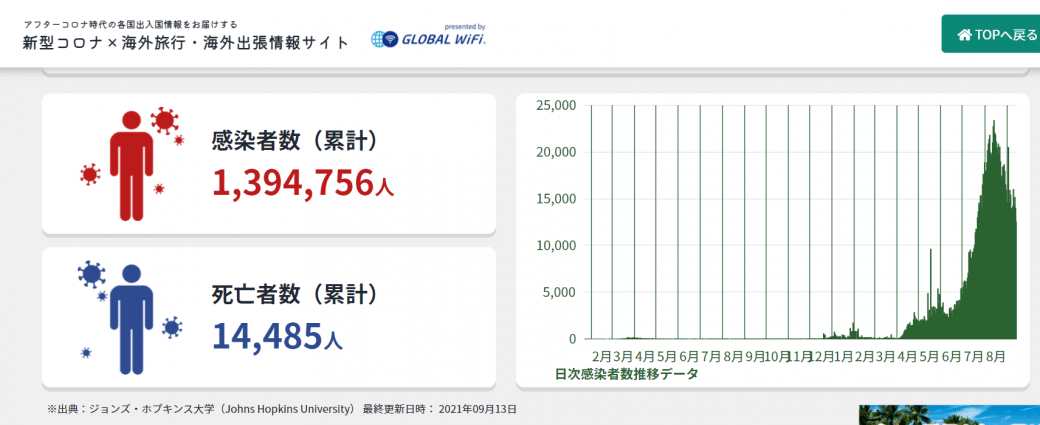Image resolution: width=1040 pixels, height=425 pixels.
Task: Click the 日次感染者数推移データ chart caption
Action: pos(626,374)
